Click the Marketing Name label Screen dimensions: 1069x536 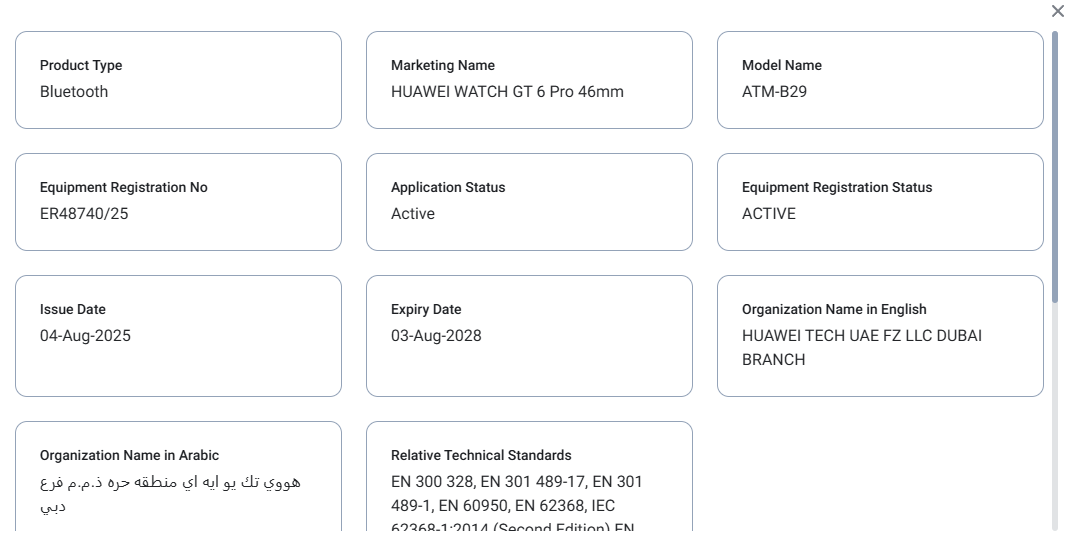point(442,65)
